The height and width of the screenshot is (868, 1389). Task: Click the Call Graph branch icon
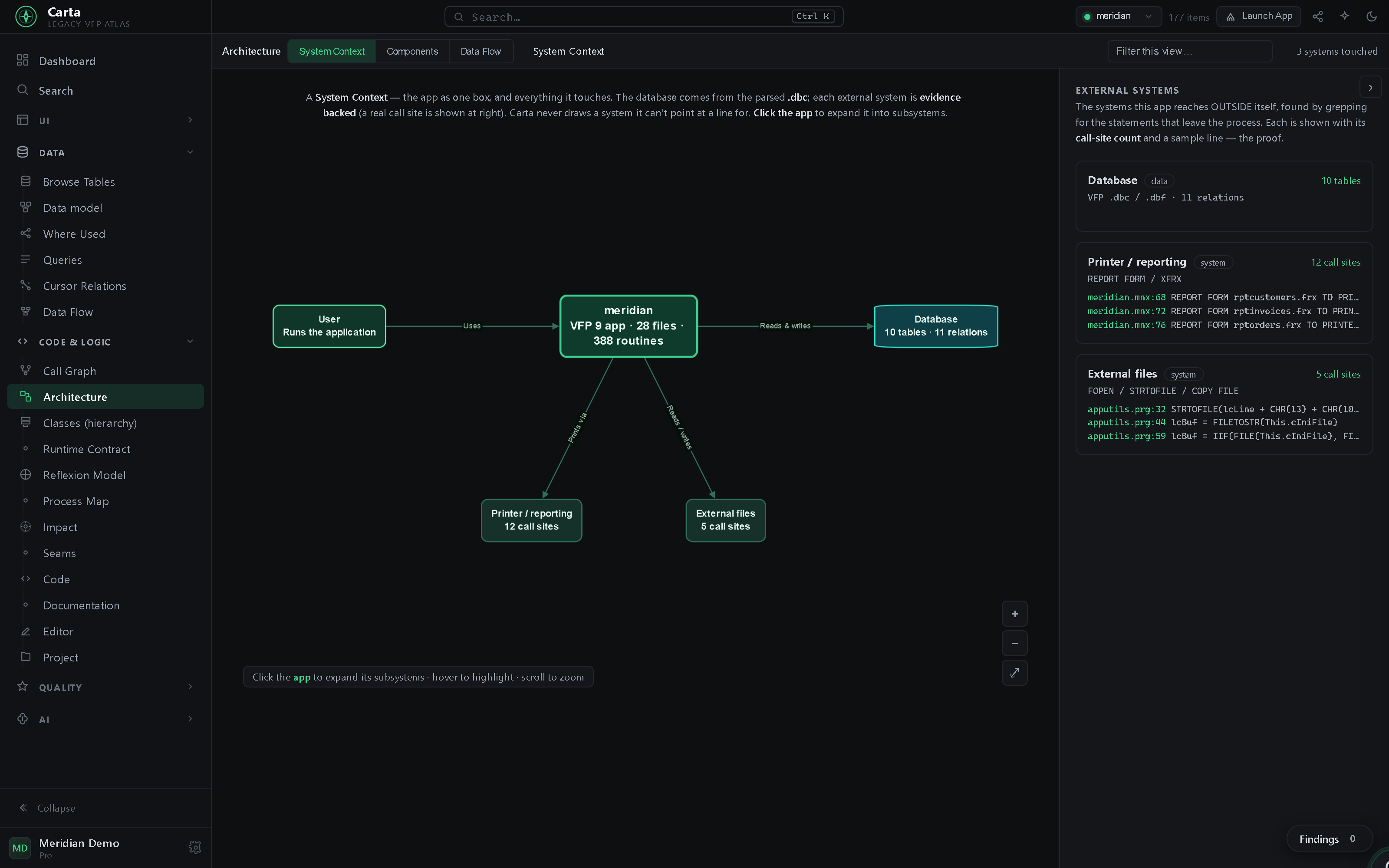click(x=25, y=371)
